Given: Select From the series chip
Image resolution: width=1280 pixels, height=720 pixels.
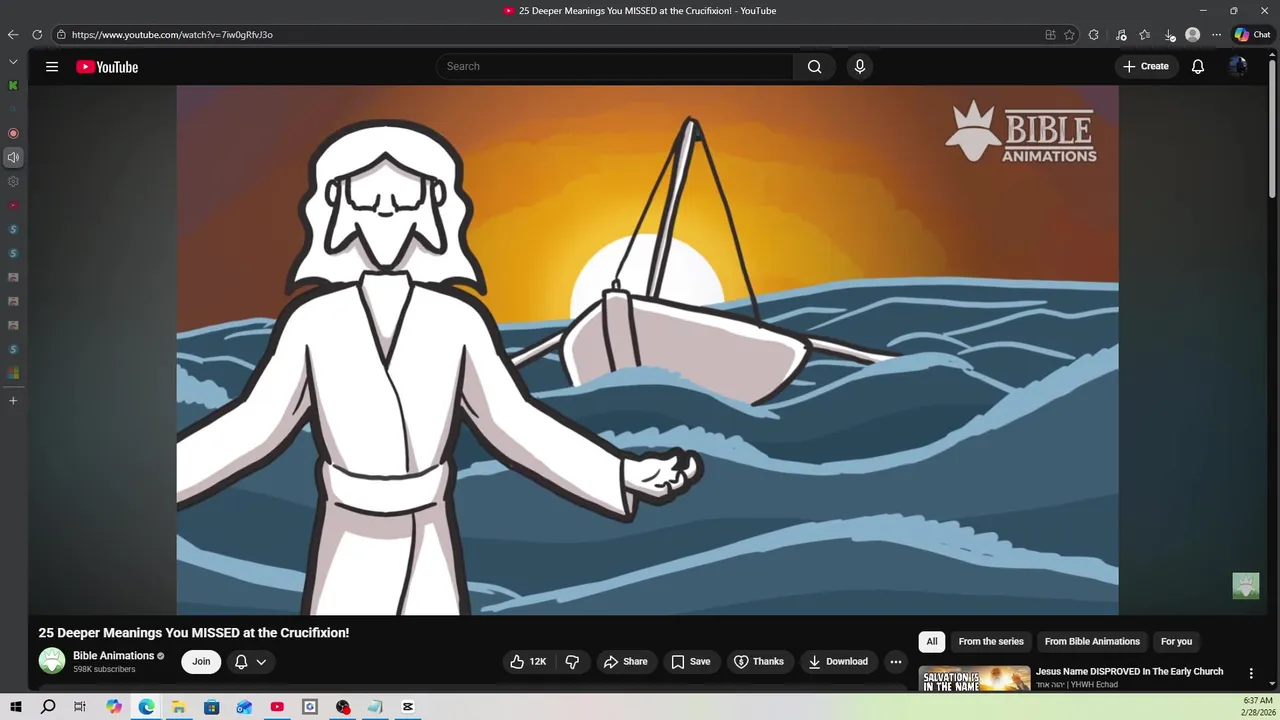Looking at the screenshot, I should click(x=991, y=642).
